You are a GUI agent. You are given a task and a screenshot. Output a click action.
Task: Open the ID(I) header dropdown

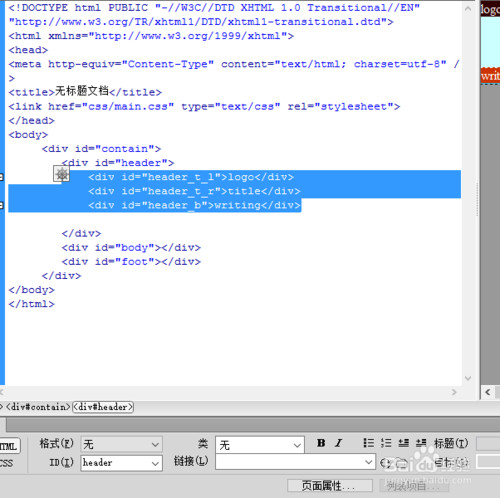point(121,463)
